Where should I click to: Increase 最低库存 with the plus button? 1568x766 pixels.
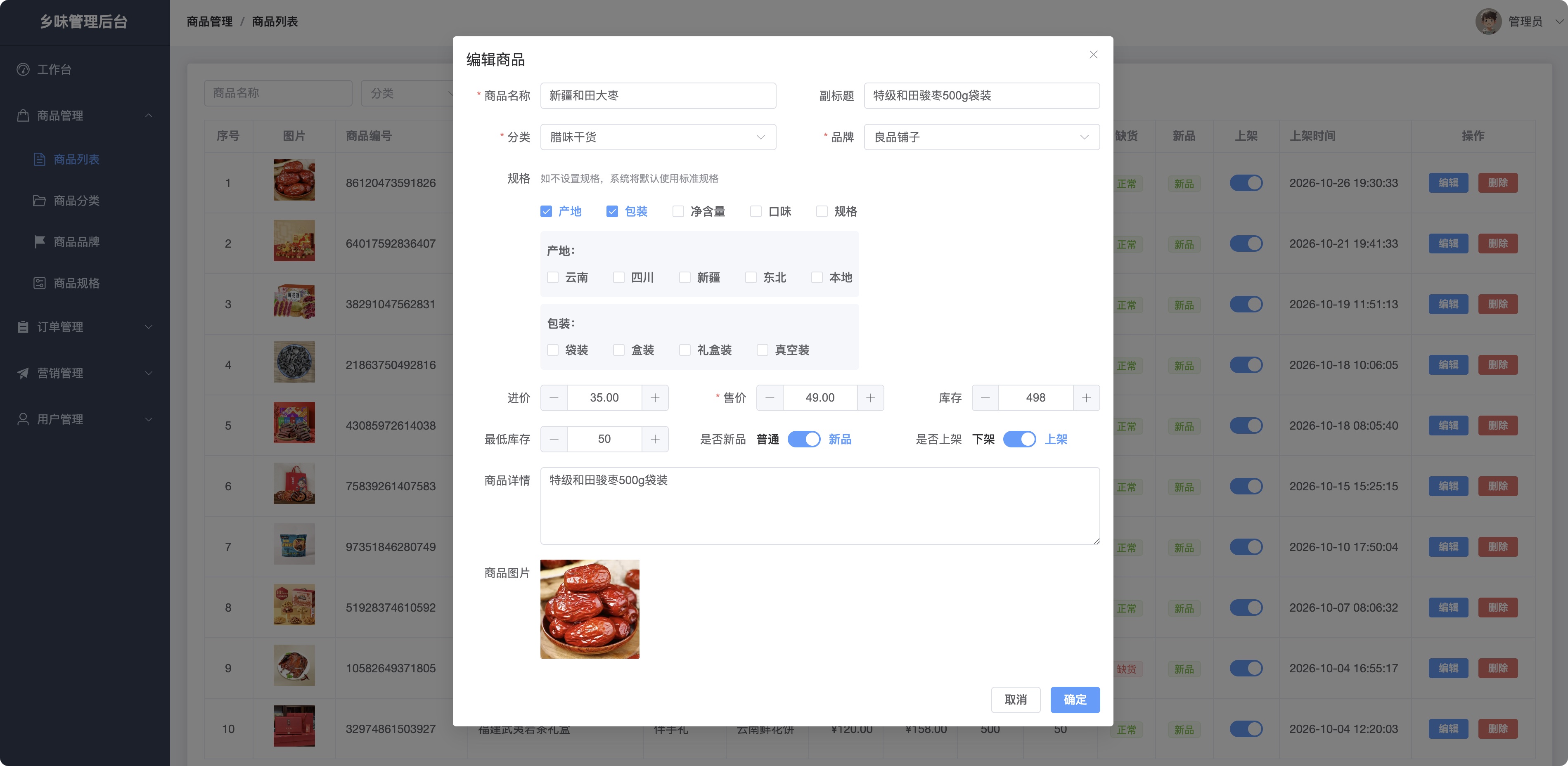[x=655, y=439]
